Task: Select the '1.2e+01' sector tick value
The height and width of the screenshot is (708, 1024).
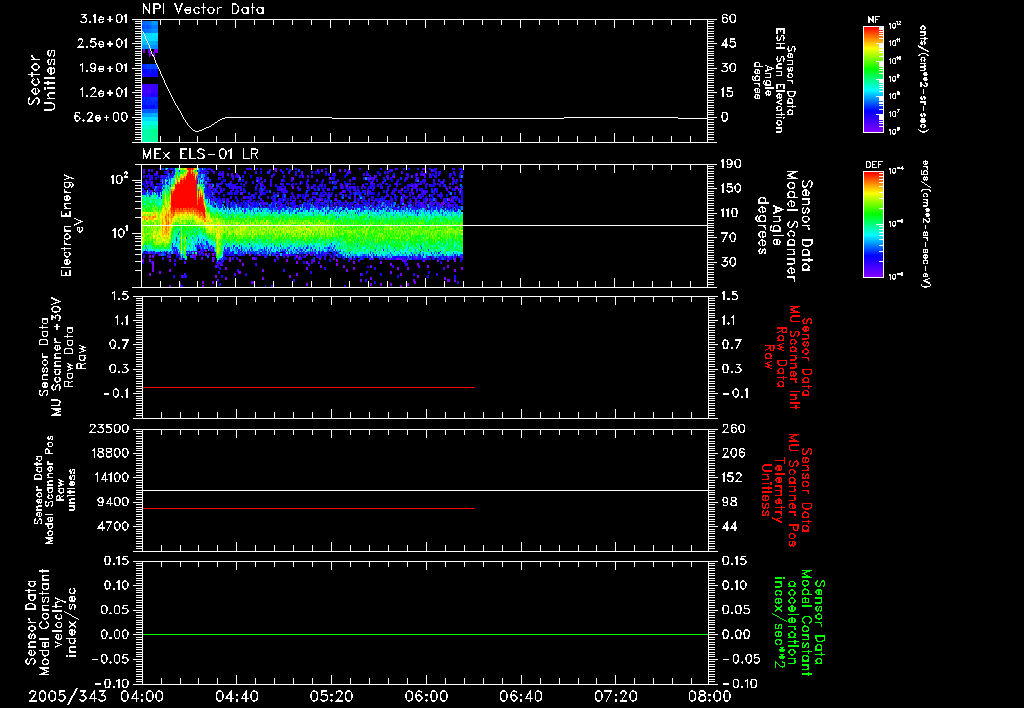Action: tap(103, 93)
